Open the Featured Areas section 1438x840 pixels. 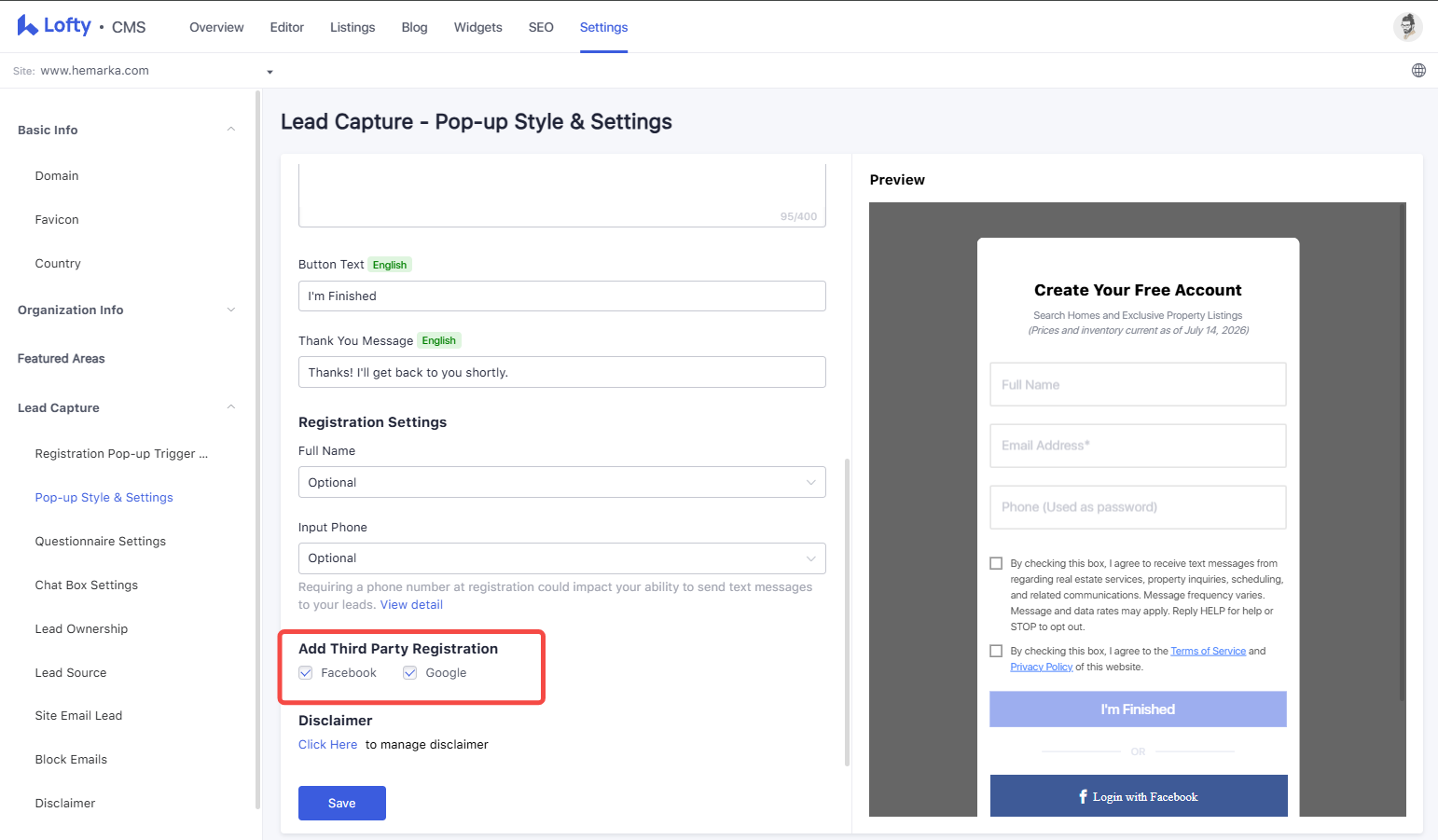(62, 359)
